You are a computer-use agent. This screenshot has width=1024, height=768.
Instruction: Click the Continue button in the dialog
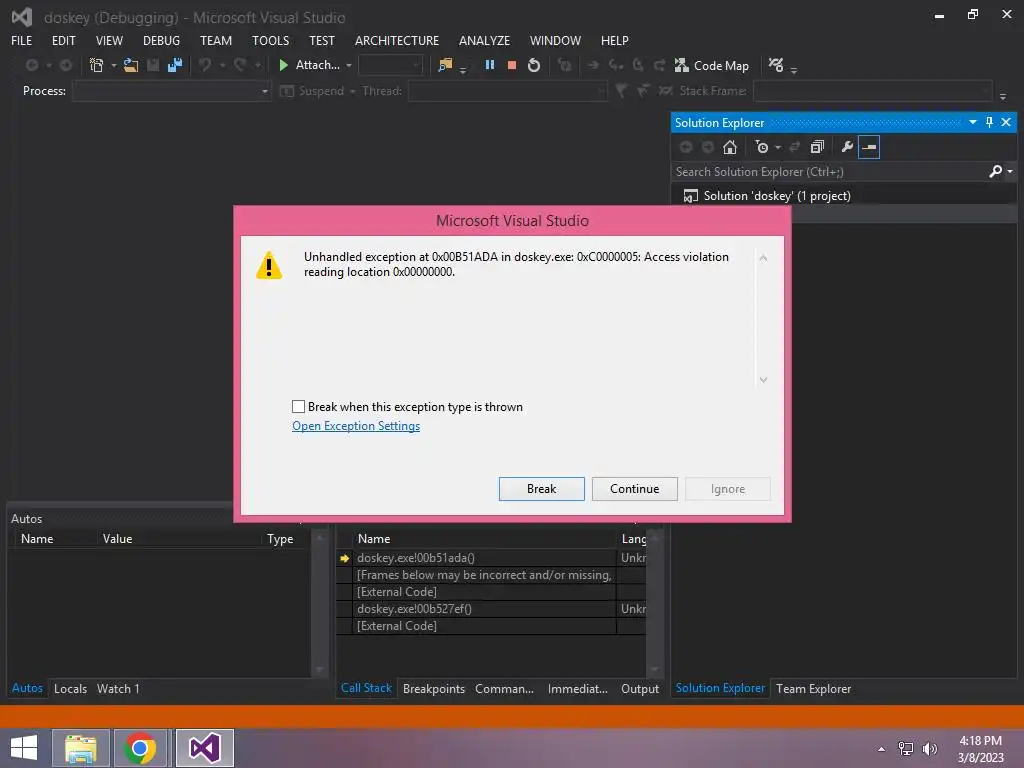[x=634, y=488]
